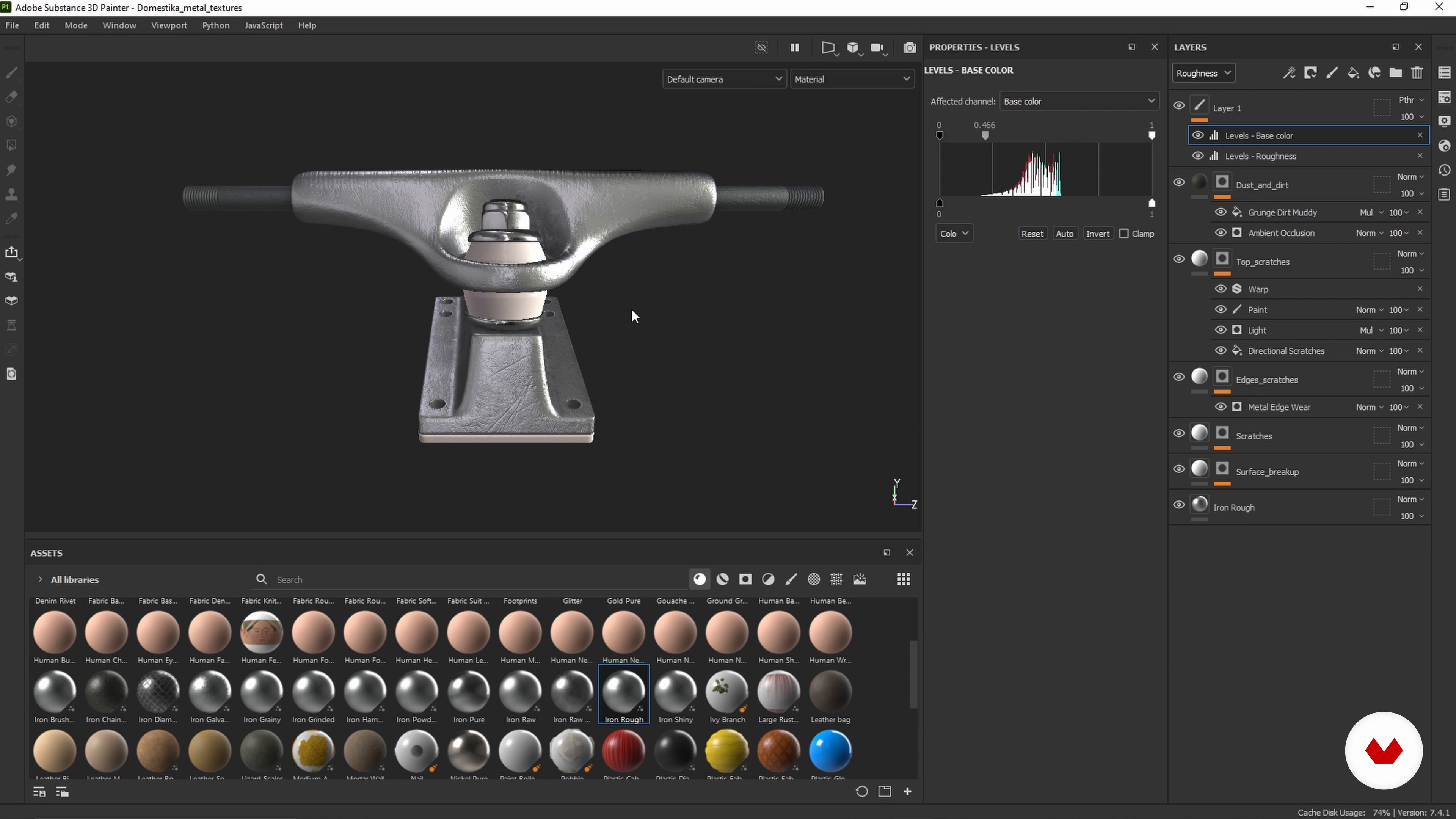Click the camera screenshot icon in viewport toolbar
Image resolution: width=1456 pixels, height=819 pixels.
point(910,47)
